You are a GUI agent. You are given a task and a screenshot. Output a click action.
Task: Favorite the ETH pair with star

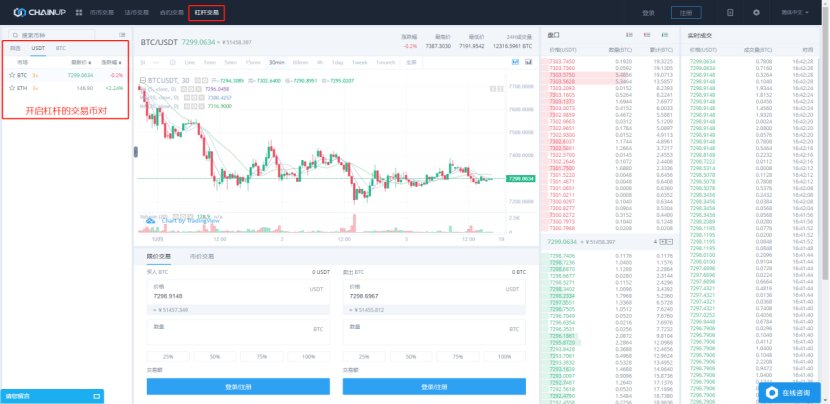[x=12, y=88]
